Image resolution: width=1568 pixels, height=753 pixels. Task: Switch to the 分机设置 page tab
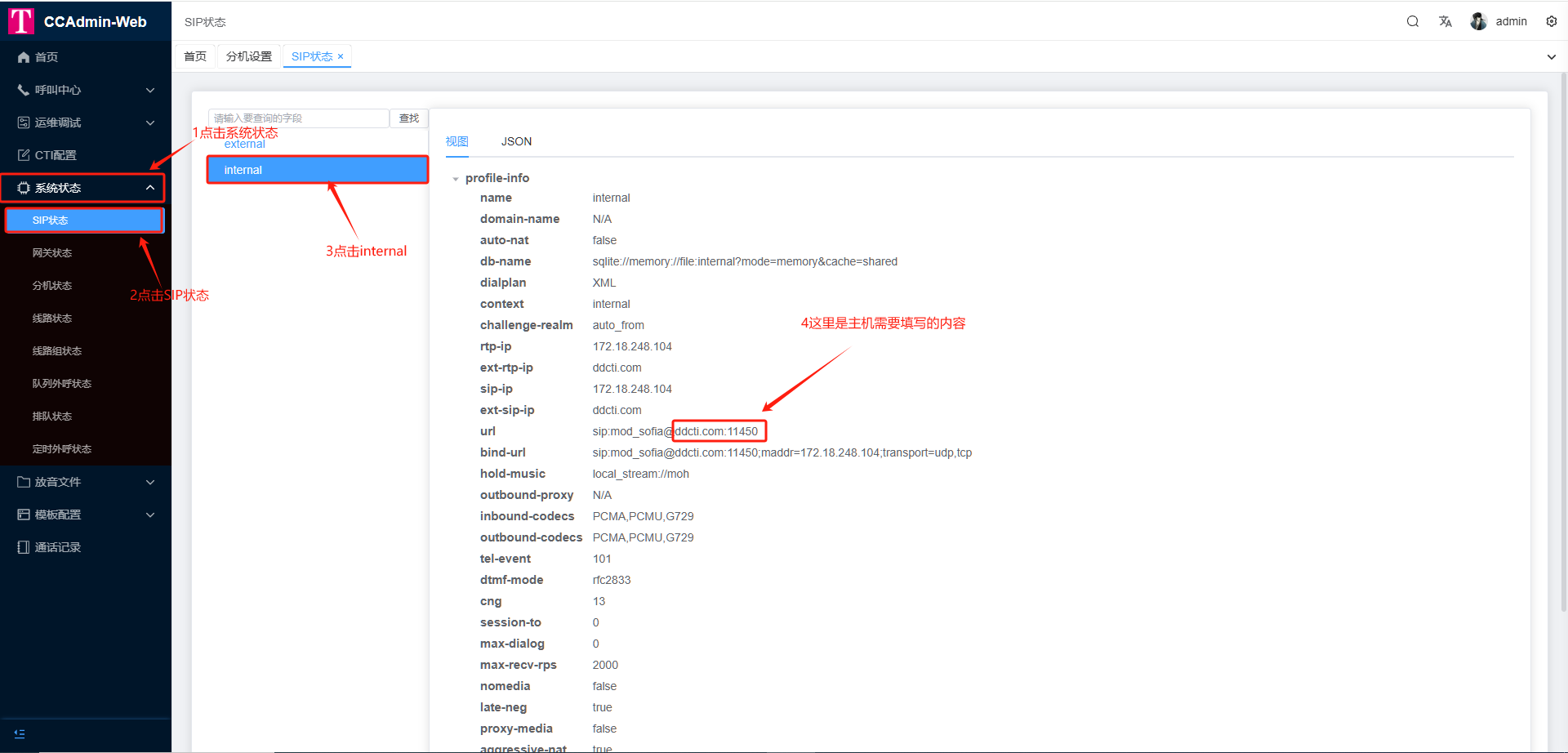[249, 56]
